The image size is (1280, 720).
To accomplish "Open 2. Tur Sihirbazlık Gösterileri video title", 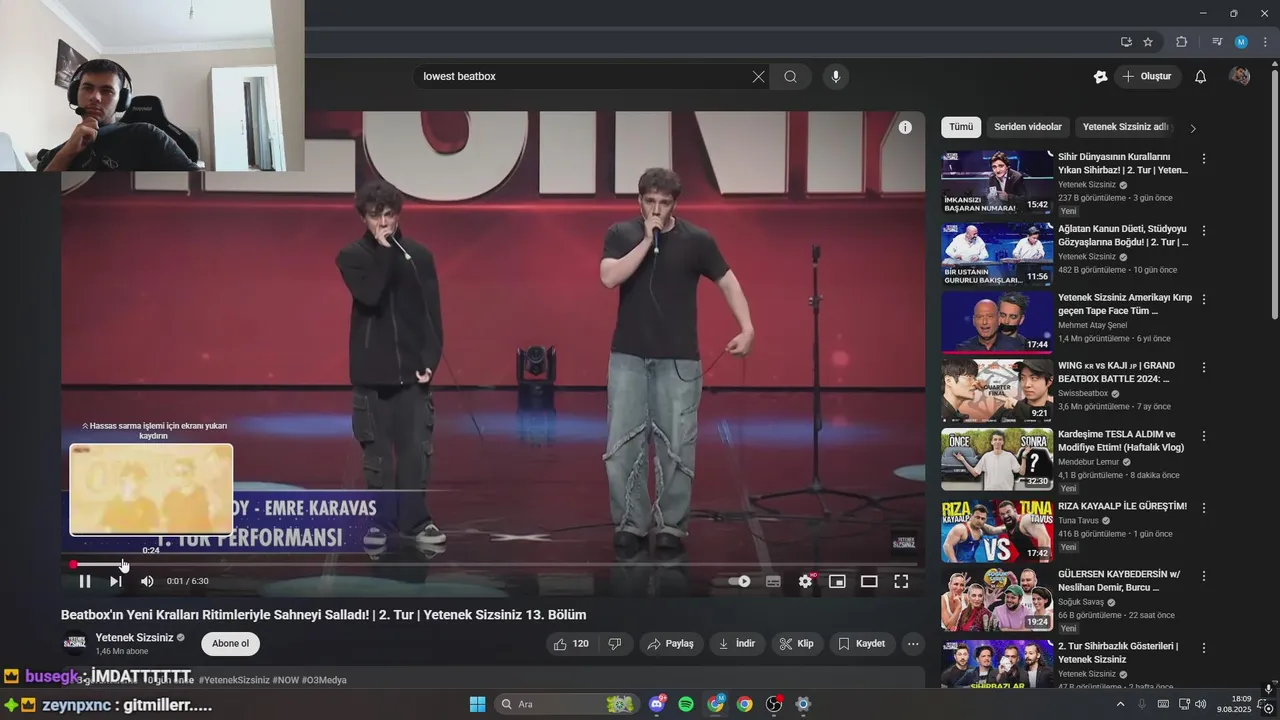I will click(x=1118, y=653).
